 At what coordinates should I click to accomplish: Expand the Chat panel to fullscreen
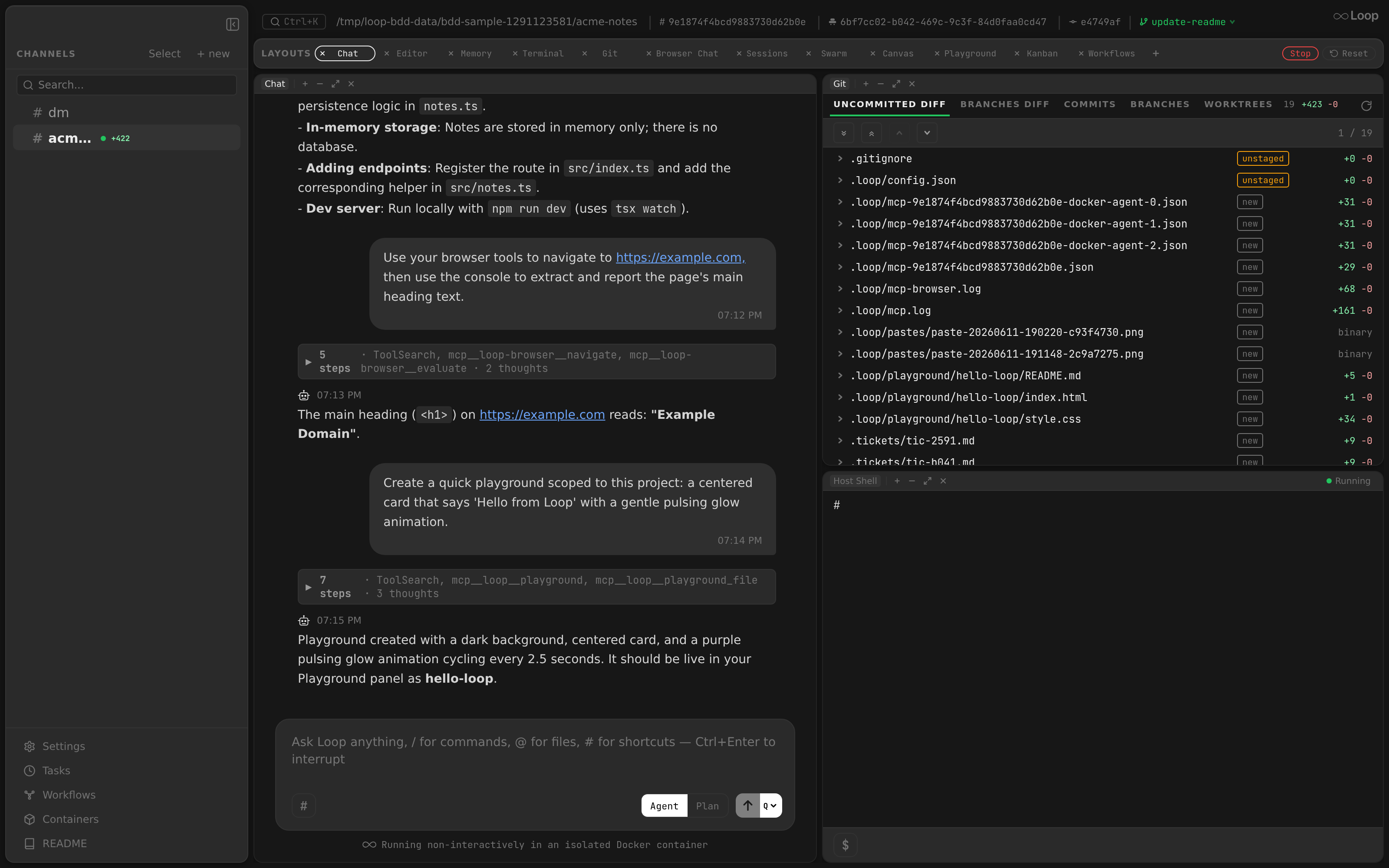[x=335, y=84]
